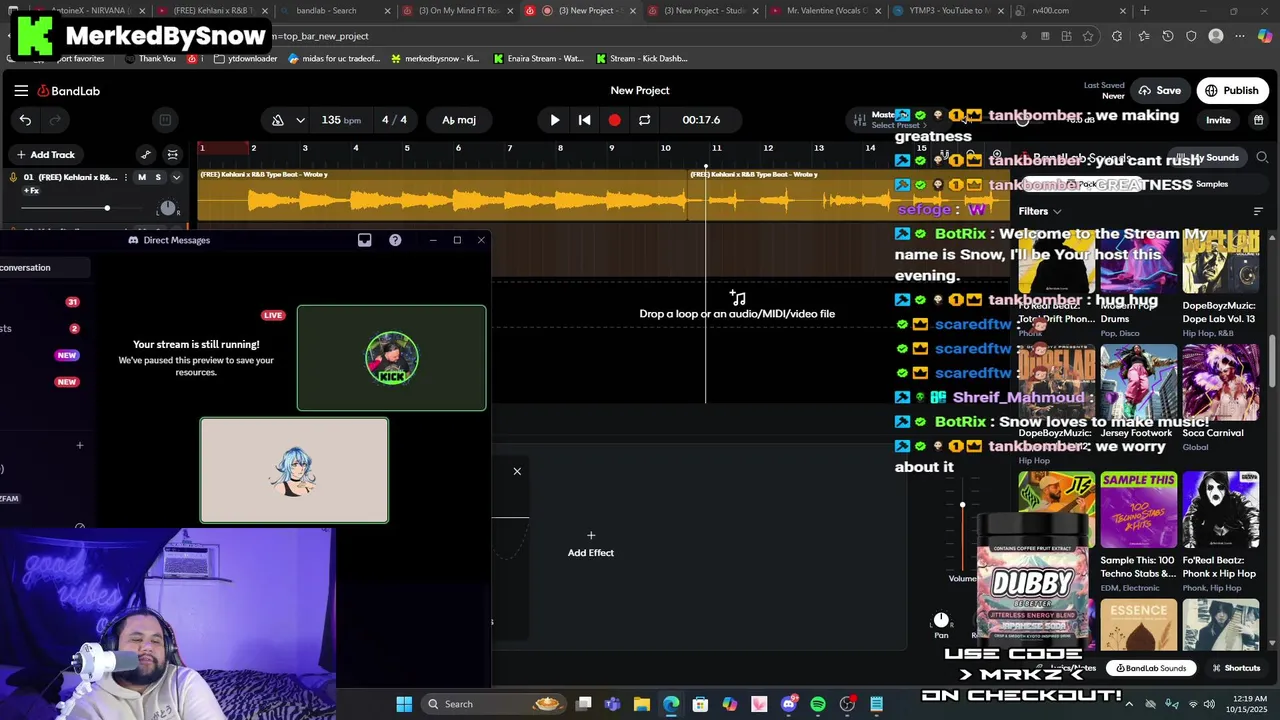Click the Add Track button
This screenshot has width=1280, height=720.
[x=45, y=155]
